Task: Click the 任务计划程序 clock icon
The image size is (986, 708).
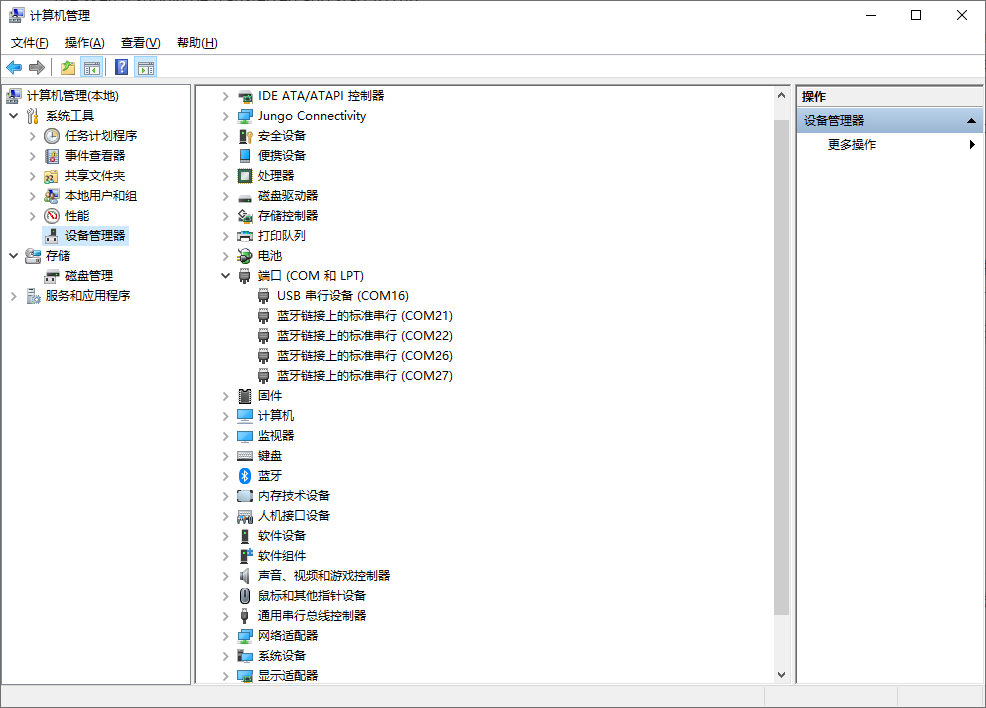Action: coord(52,136)
